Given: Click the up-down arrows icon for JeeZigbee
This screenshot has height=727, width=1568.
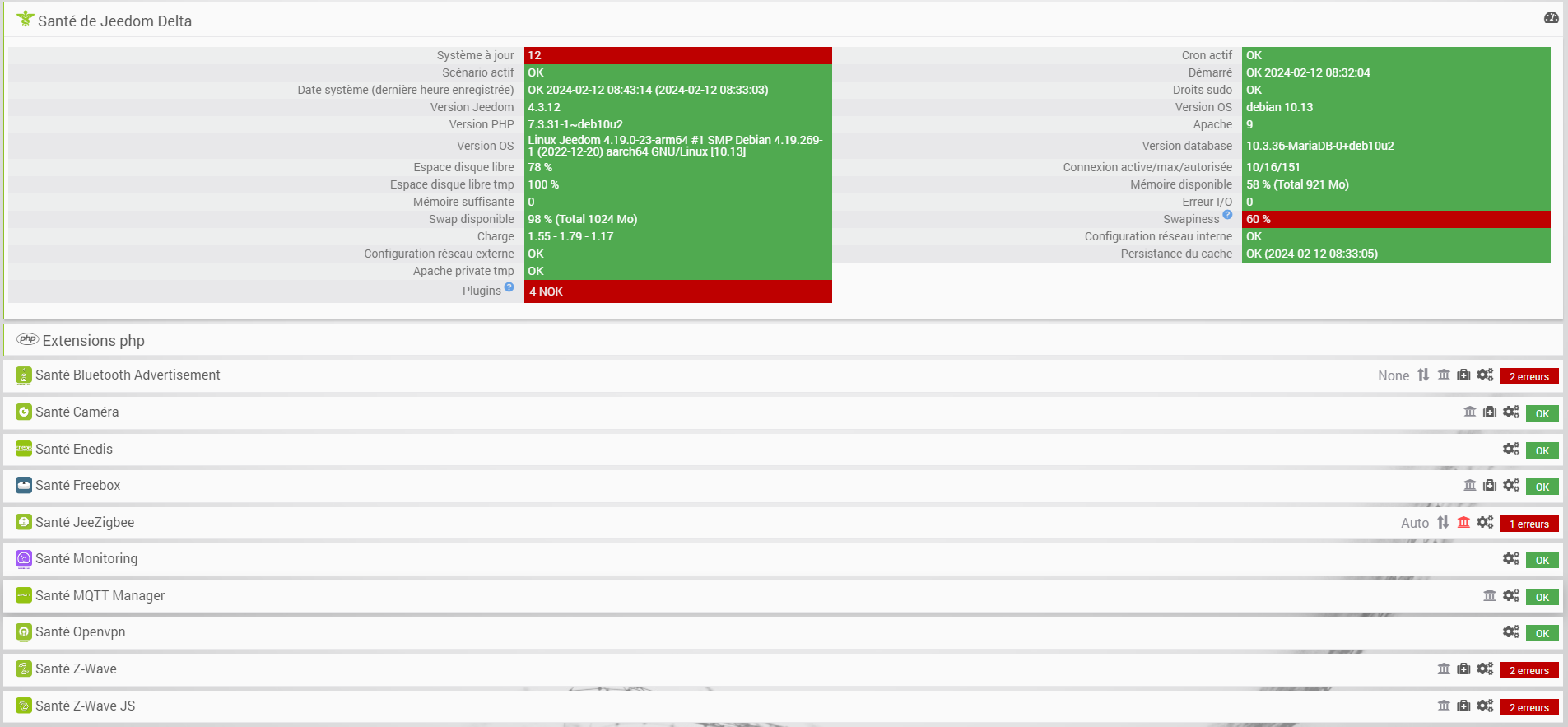Looking at the screenshot, I should [1443, 522].
